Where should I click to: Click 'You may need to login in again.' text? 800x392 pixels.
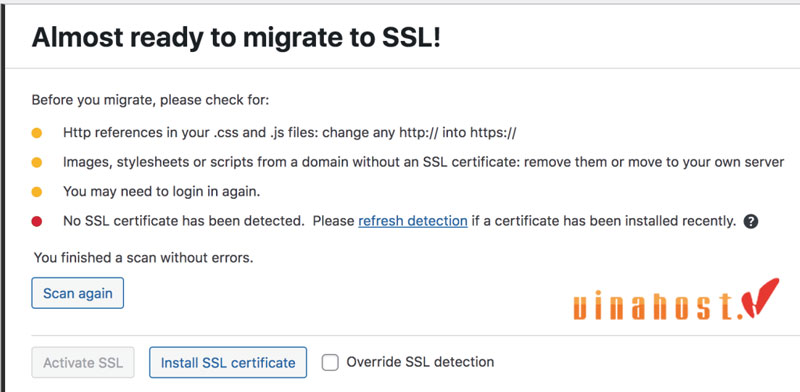(162, 192)
